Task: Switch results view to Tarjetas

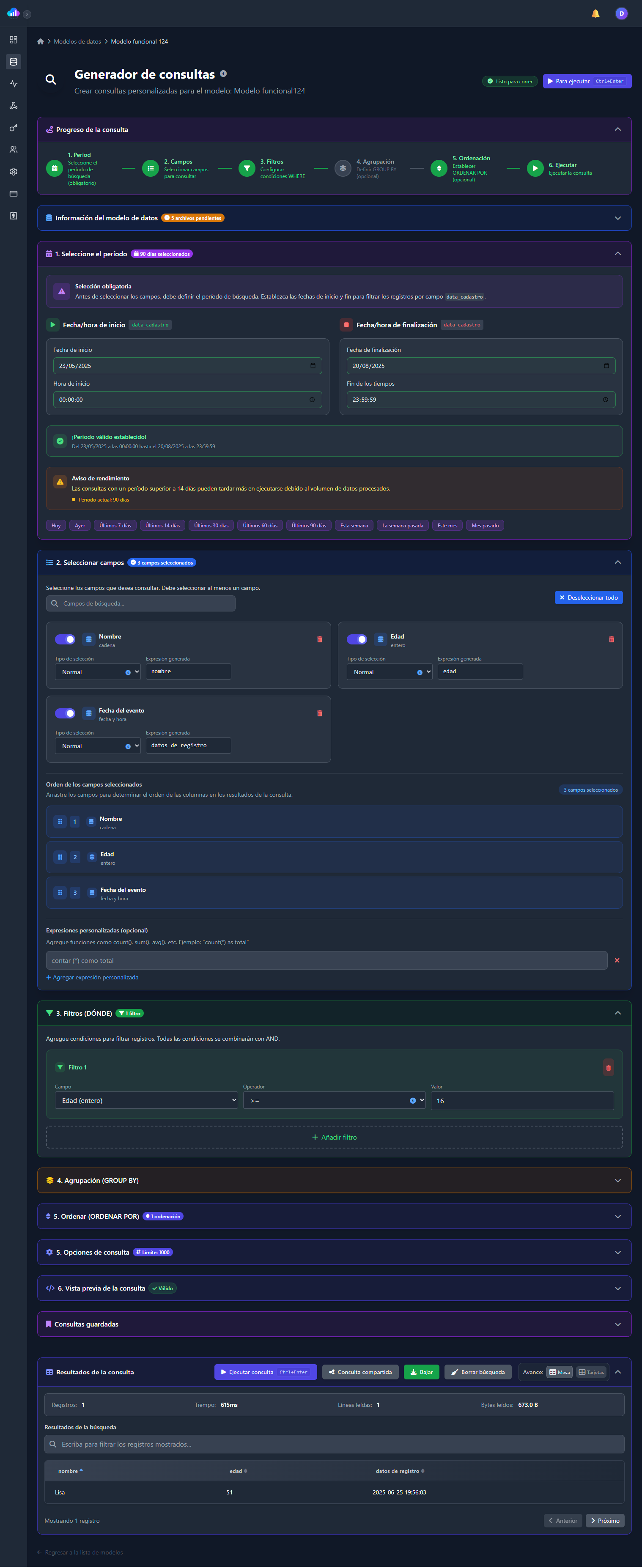Action: (591, 1372)
